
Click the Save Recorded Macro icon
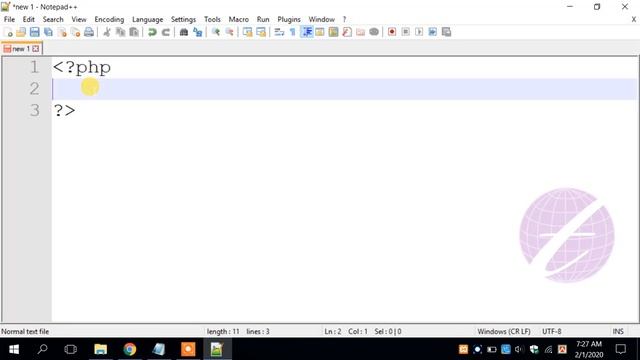447,32
